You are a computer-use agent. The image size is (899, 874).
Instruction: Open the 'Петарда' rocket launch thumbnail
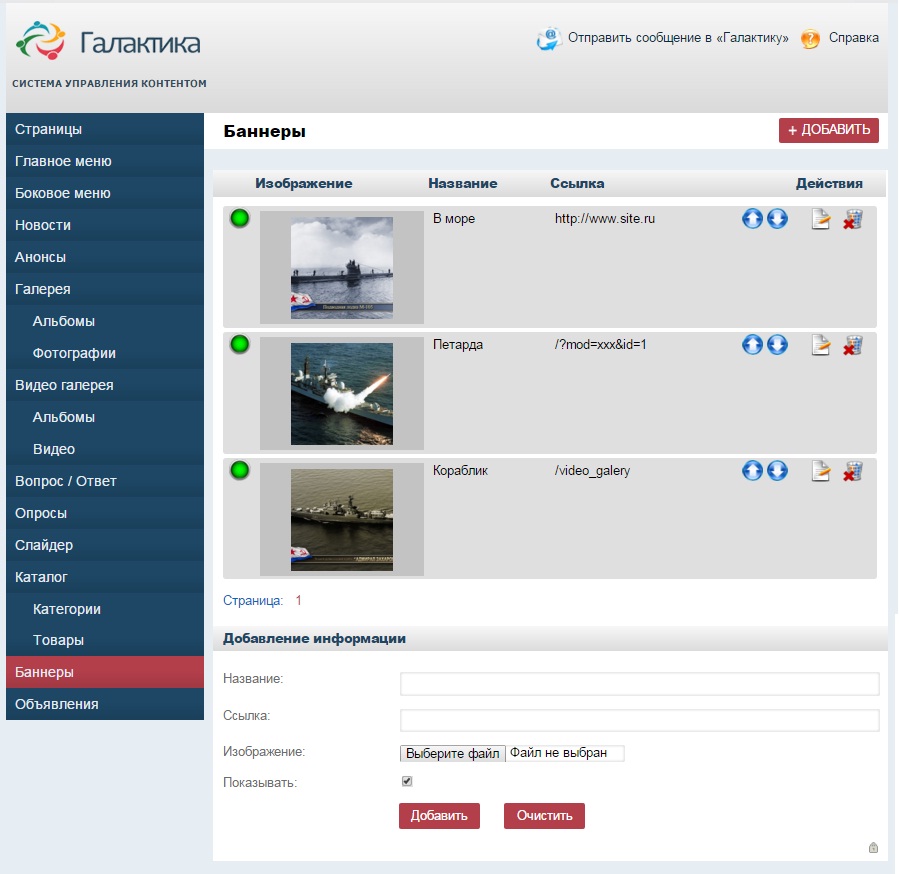342,394
